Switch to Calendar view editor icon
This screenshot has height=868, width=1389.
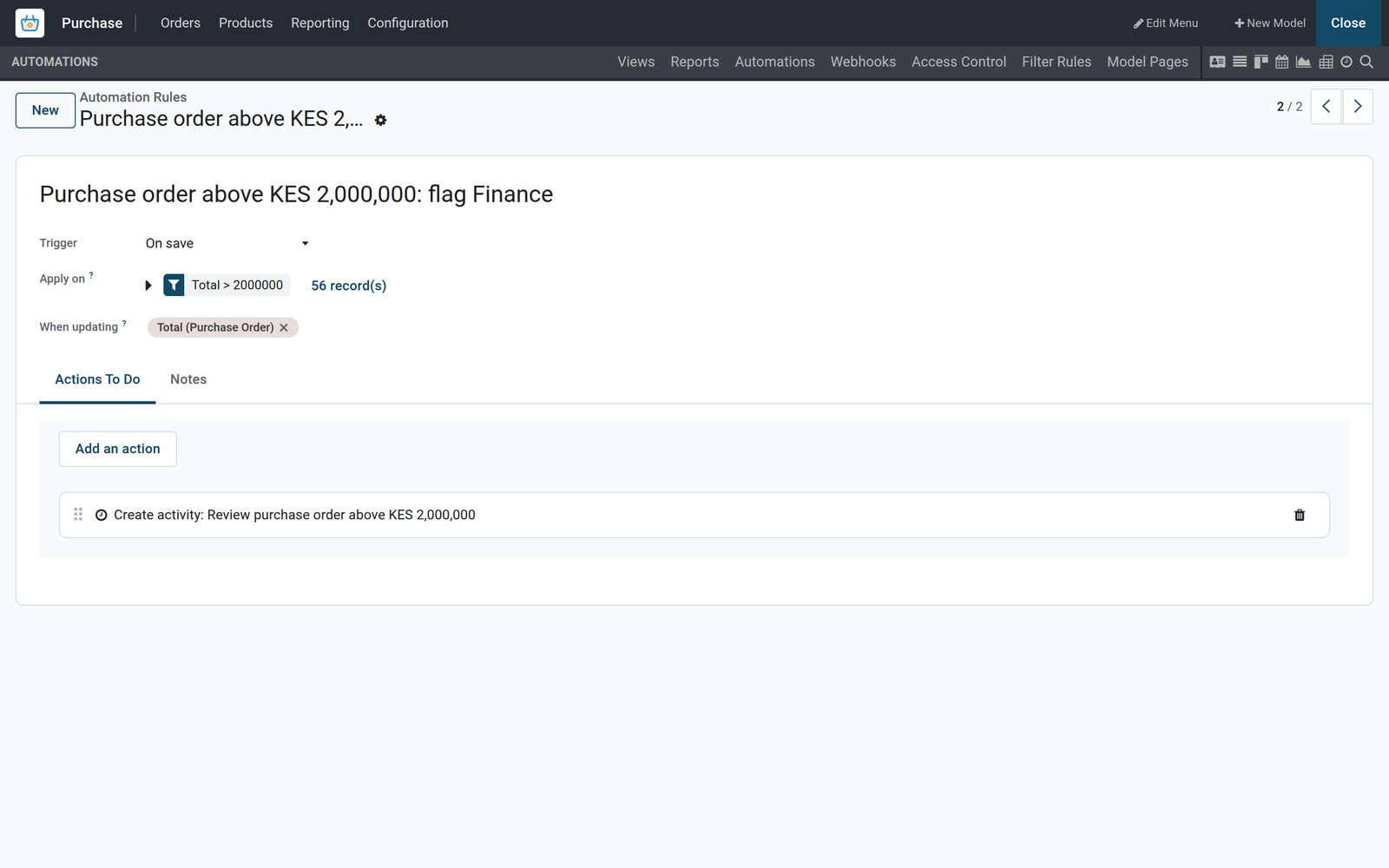click(1281, 62)
